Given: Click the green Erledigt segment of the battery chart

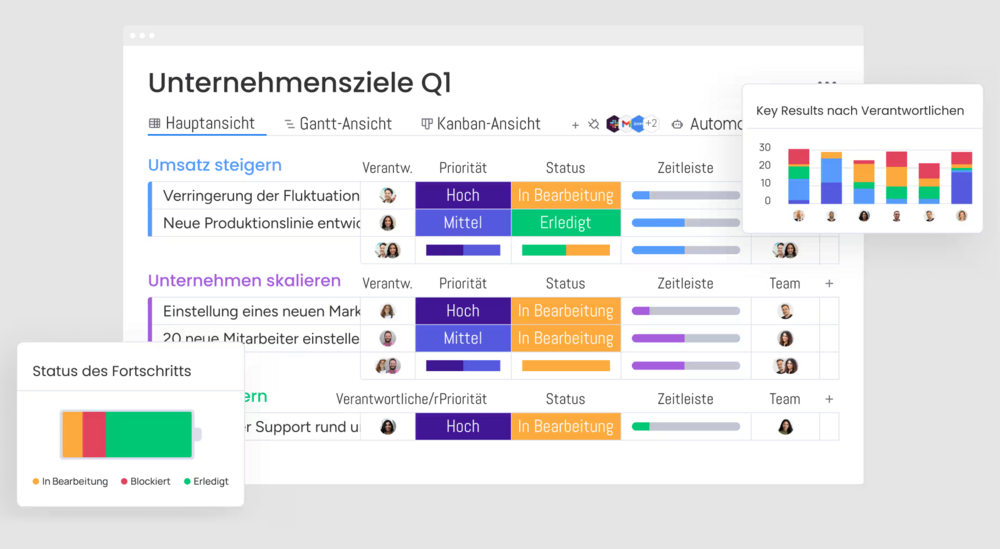Looking at the screenshot, I should 149,434.
